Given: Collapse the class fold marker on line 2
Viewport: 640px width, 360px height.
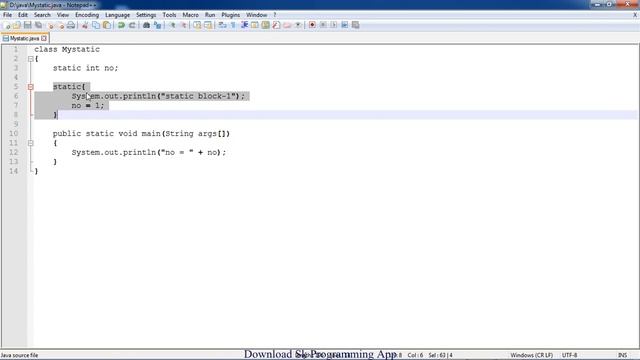Looking at the screenshot, I should click(x=31, y=59).
